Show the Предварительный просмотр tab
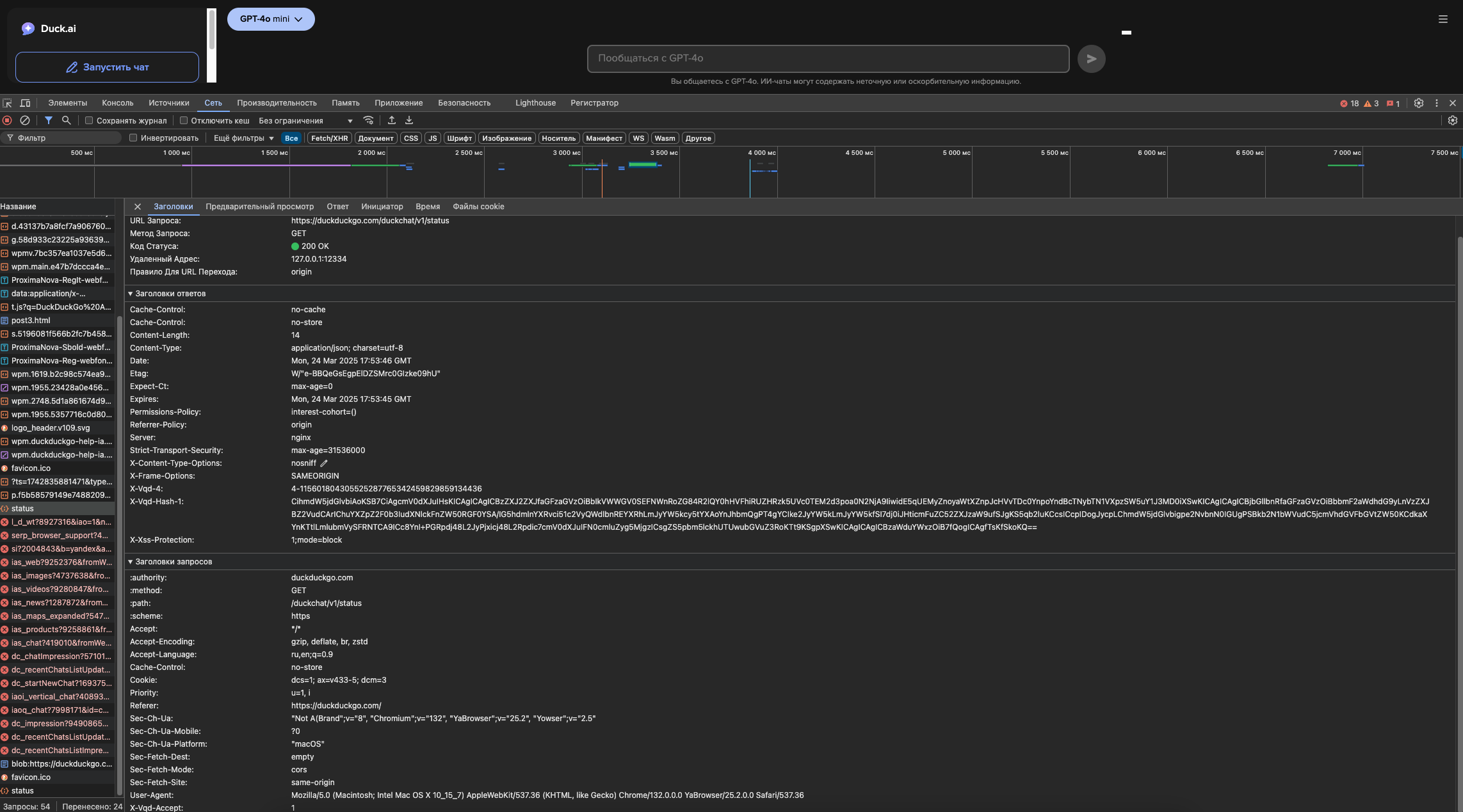This screenshot has width=1463, height=812. pyautogui.click(x=260, y=207)
